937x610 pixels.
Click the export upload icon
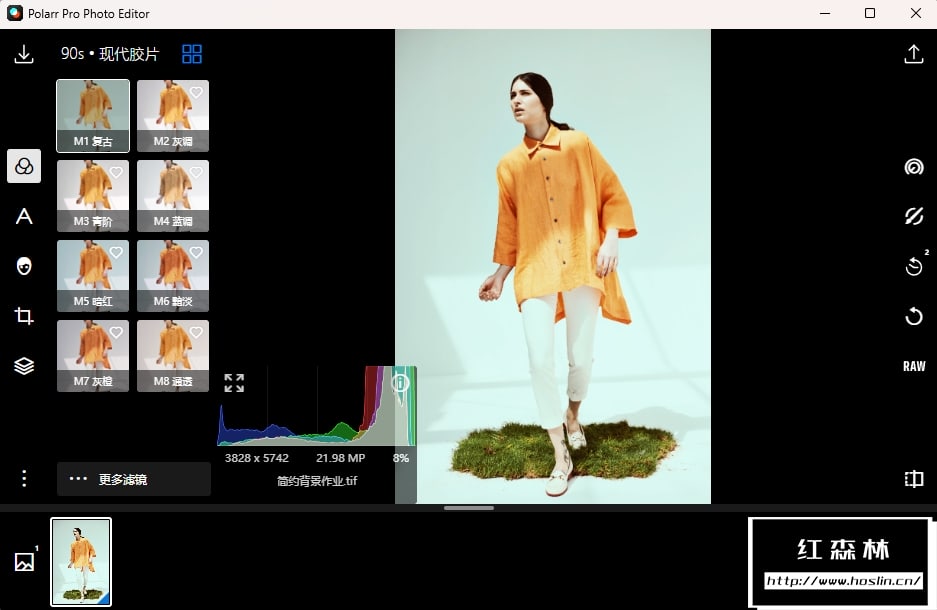(914, 54)
